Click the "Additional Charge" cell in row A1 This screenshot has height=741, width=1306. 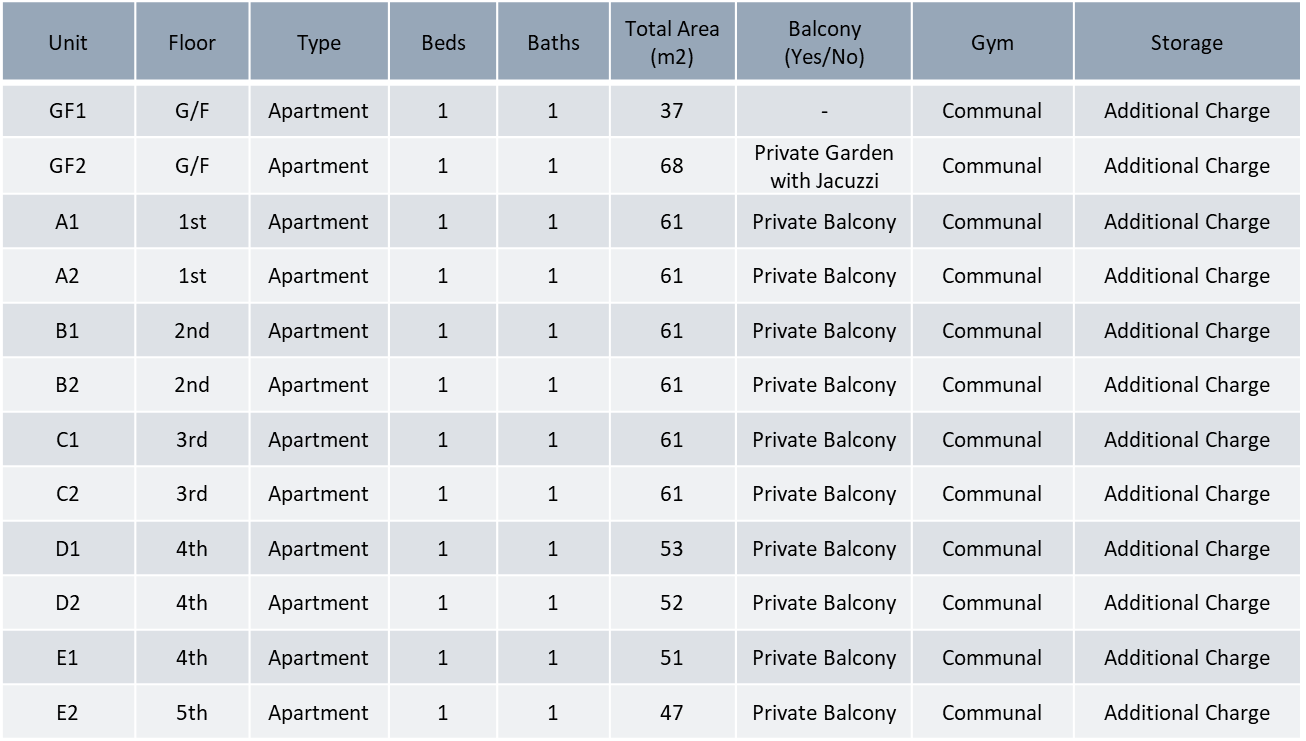click(1187, 222)
